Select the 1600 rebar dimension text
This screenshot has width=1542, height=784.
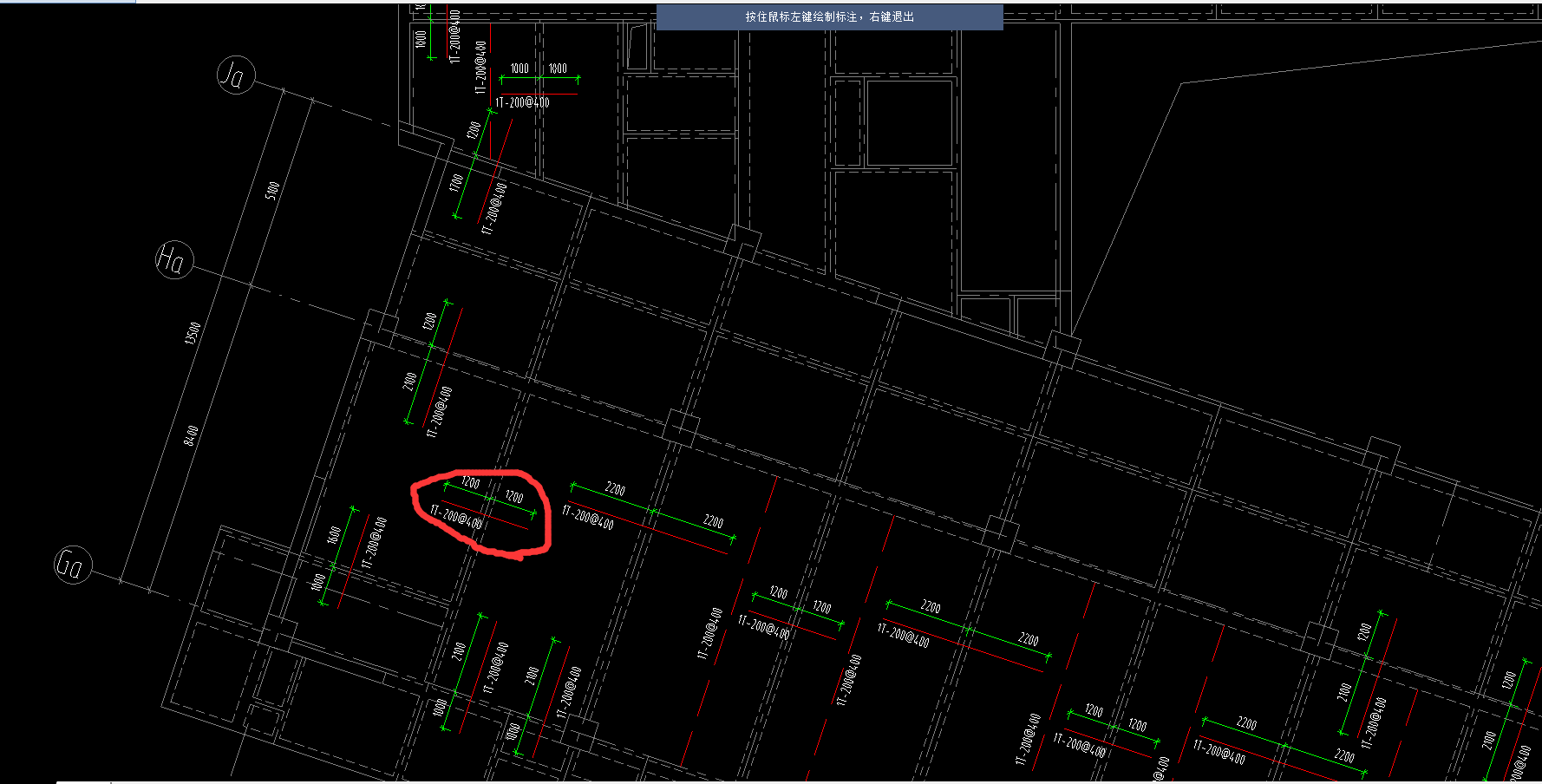coord(334,534)
